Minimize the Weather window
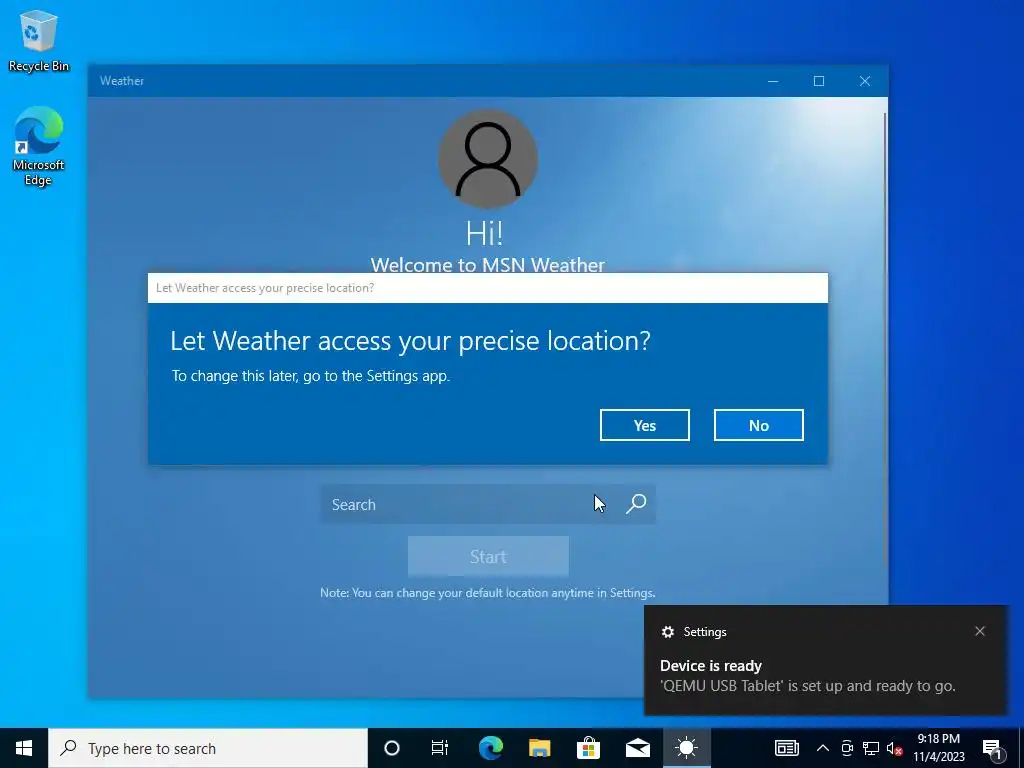 773,81
